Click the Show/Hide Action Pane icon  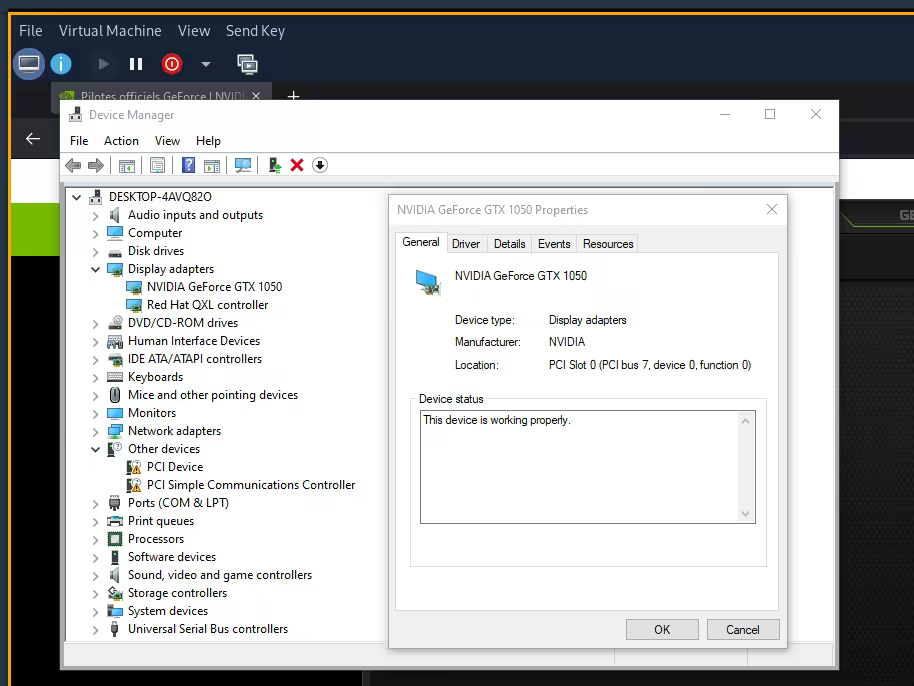[212, 166]
